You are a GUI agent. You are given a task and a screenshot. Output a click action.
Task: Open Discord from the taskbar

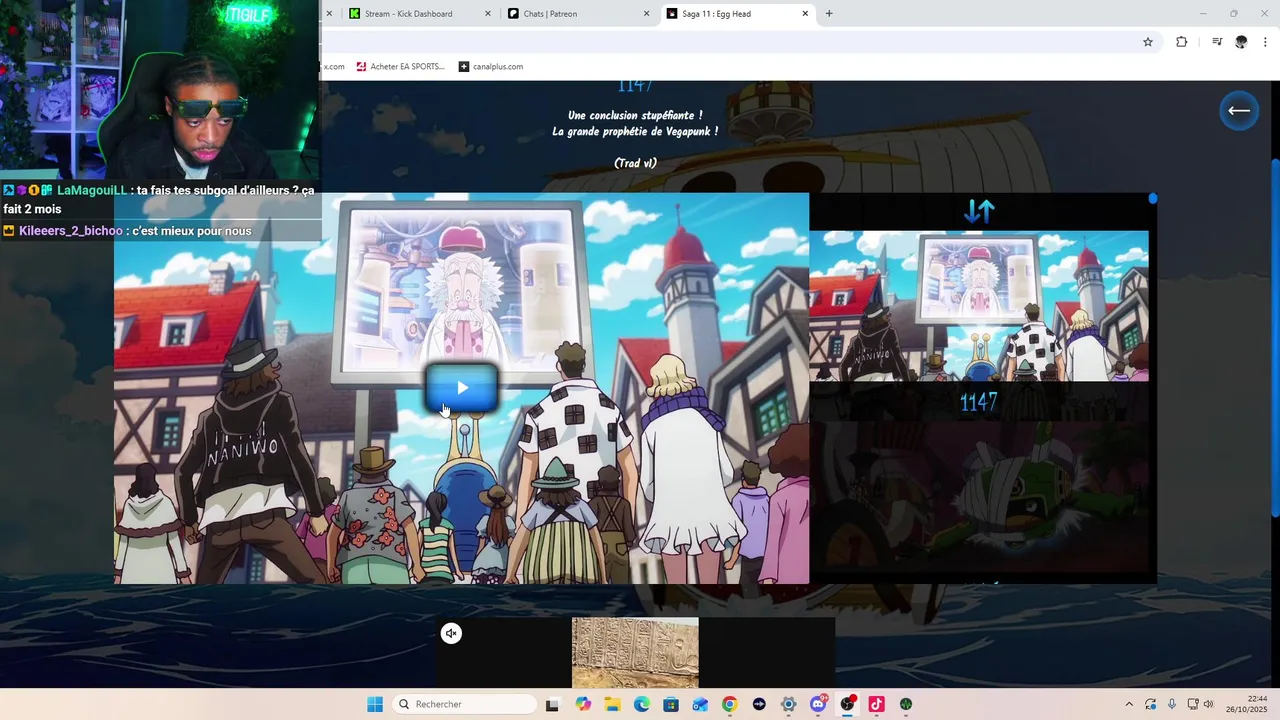[818, 704]
